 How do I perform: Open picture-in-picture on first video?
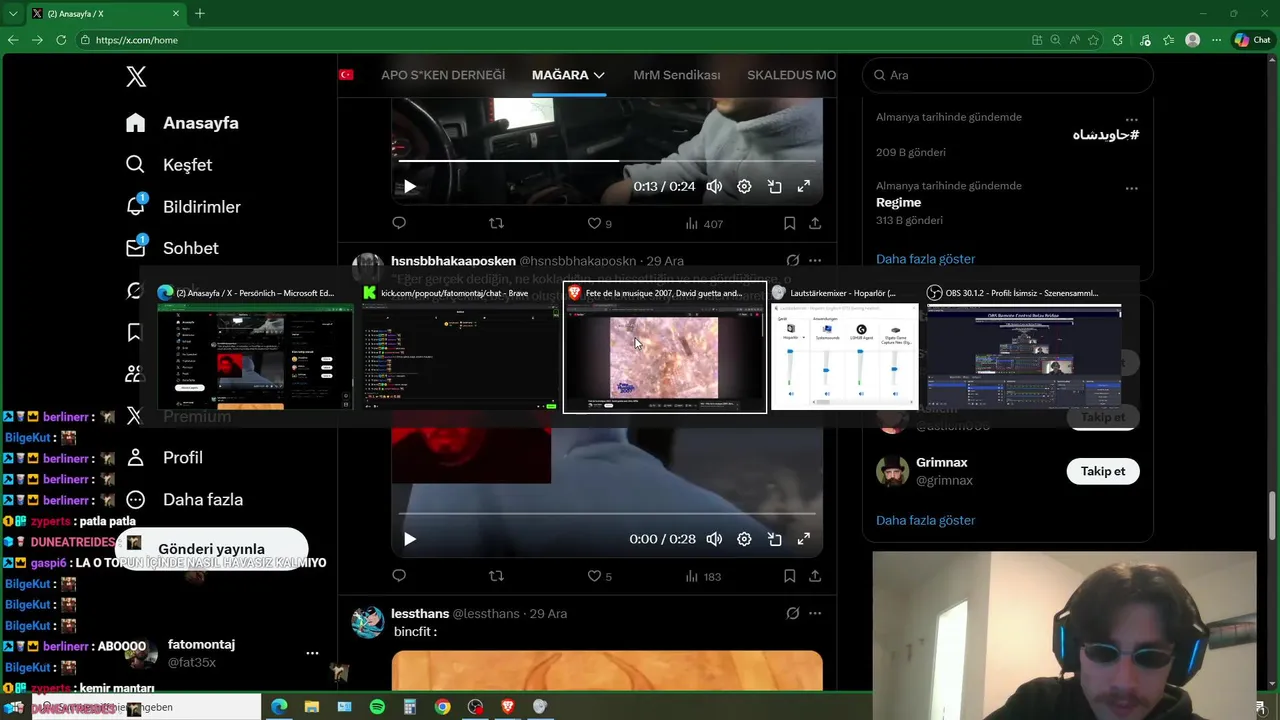(774, 186)
